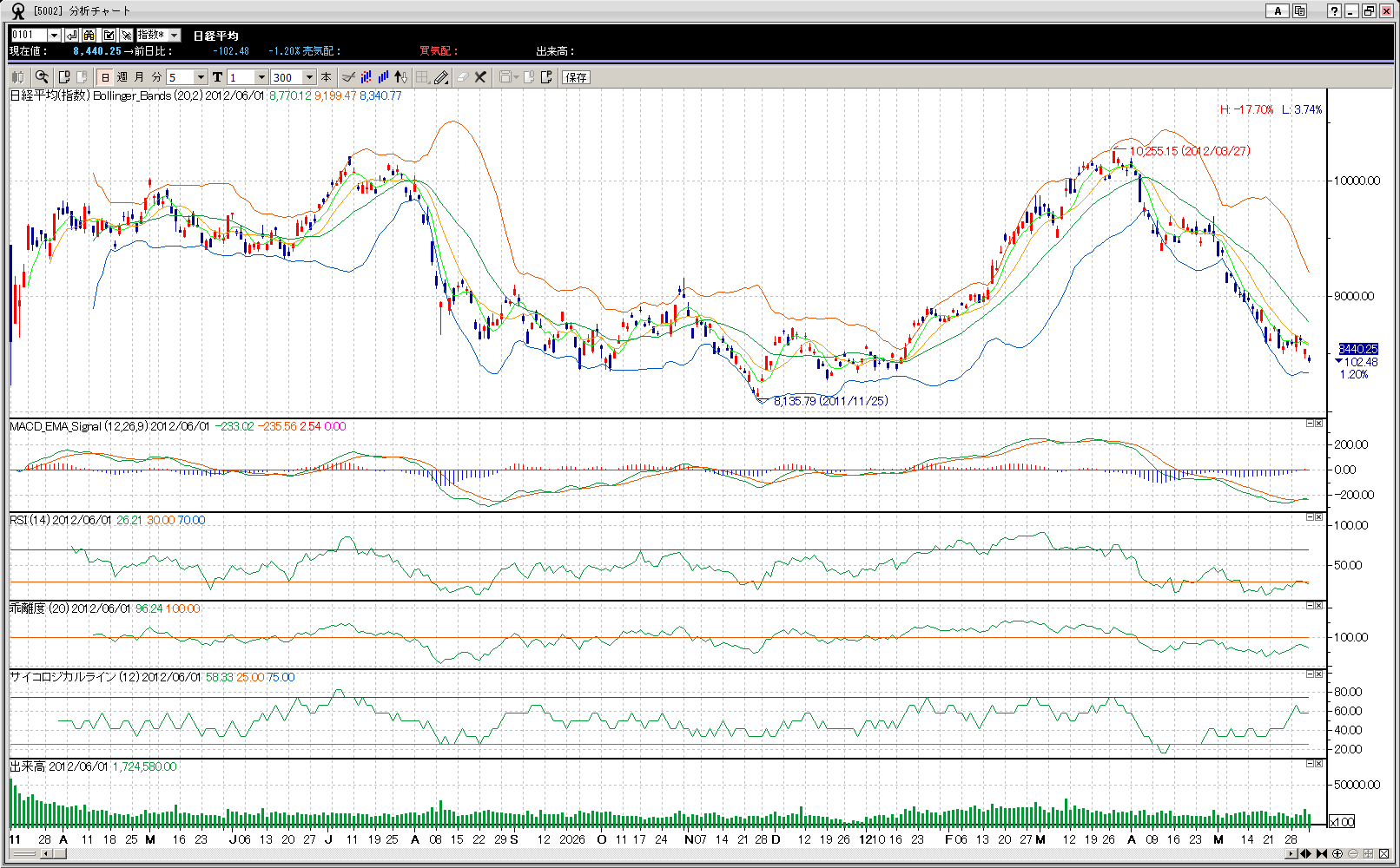The width and height of the screenshot is (1400, 868).
Task: Select the pencil drawing tool
Action: click(x=441, y=77)
